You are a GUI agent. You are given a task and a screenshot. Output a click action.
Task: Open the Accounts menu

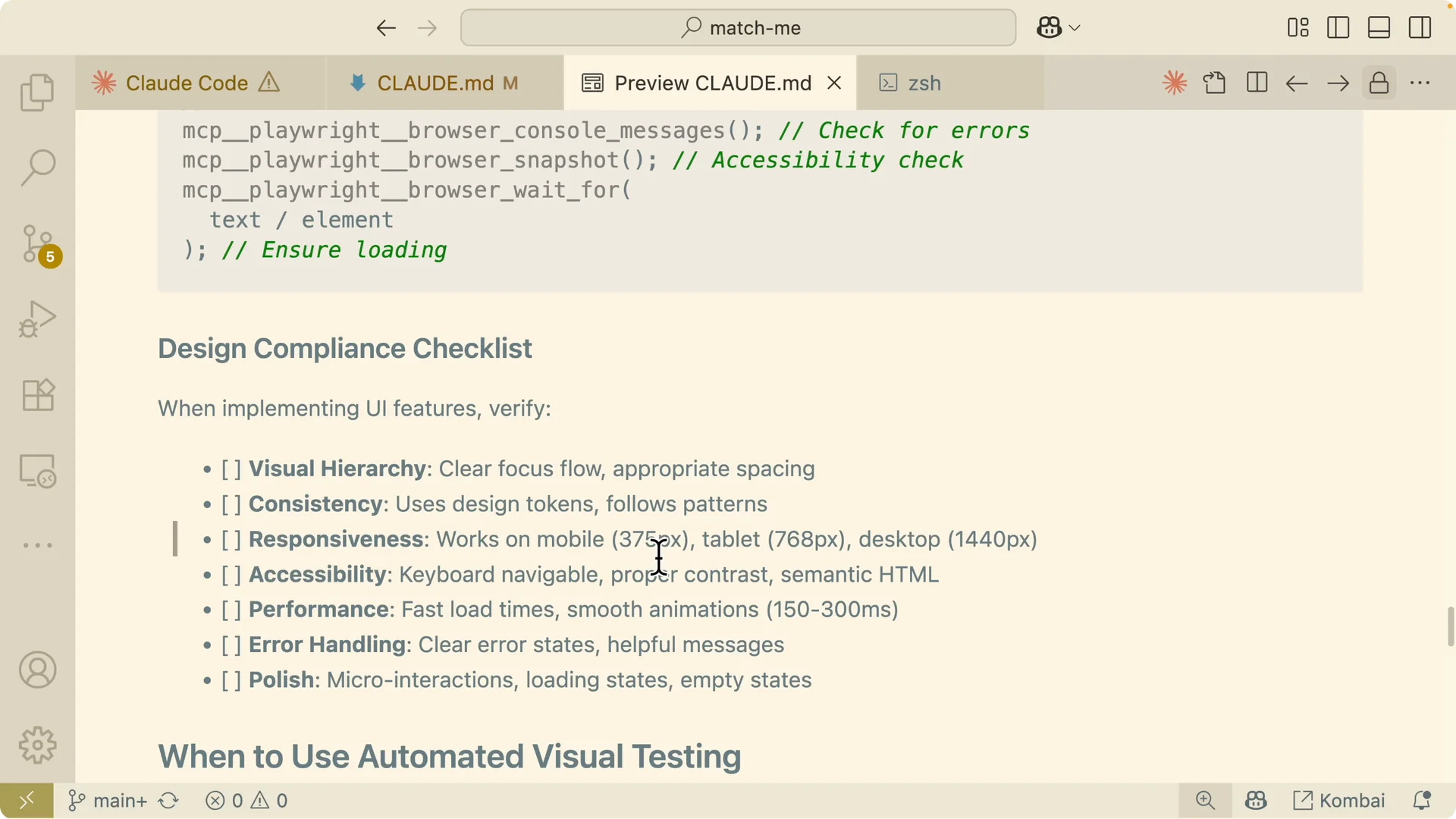click(37, 670)
